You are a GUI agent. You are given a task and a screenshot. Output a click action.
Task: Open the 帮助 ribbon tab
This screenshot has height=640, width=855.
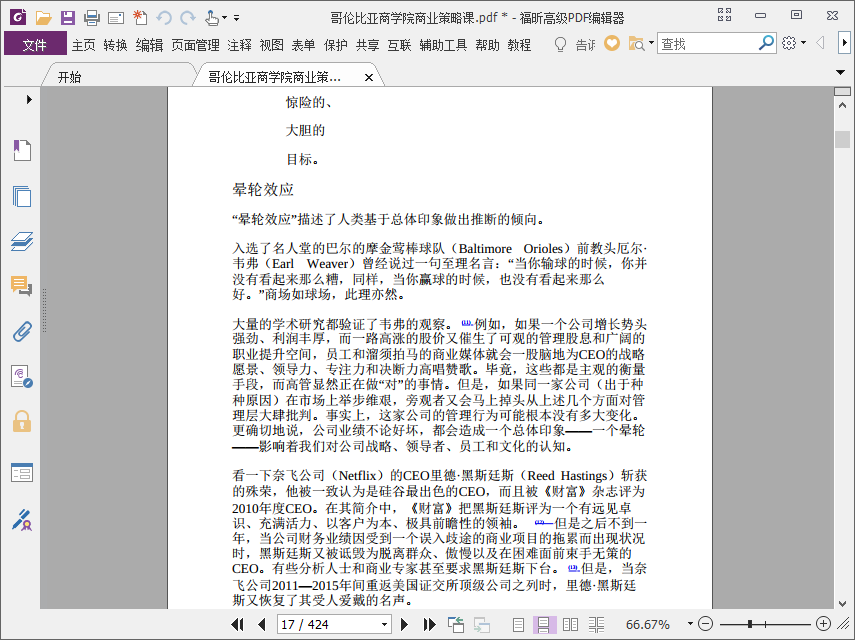487,45
